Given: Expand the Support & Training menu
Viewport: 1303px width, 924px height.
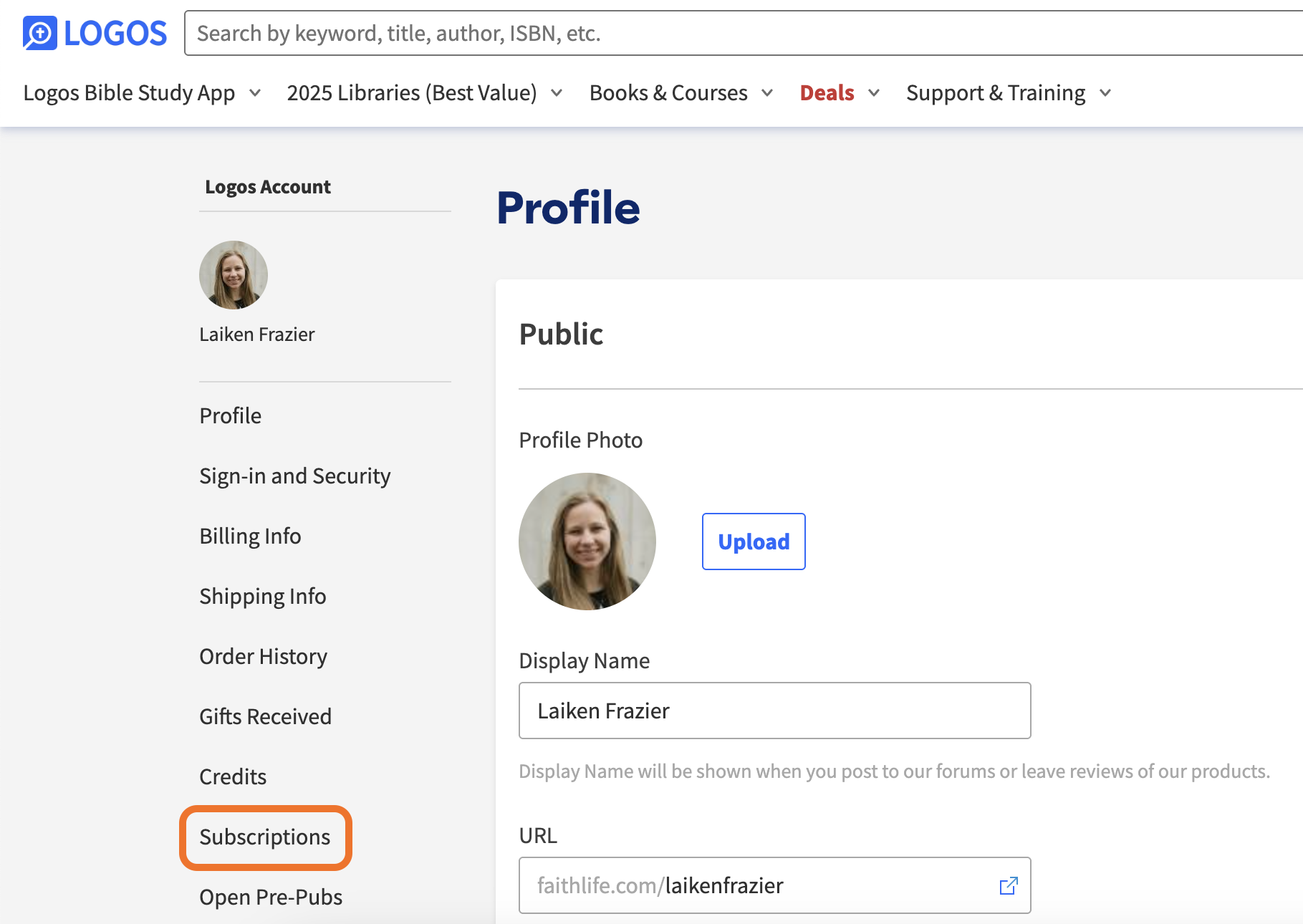Looking at the screenshot, I should 1009,93.
